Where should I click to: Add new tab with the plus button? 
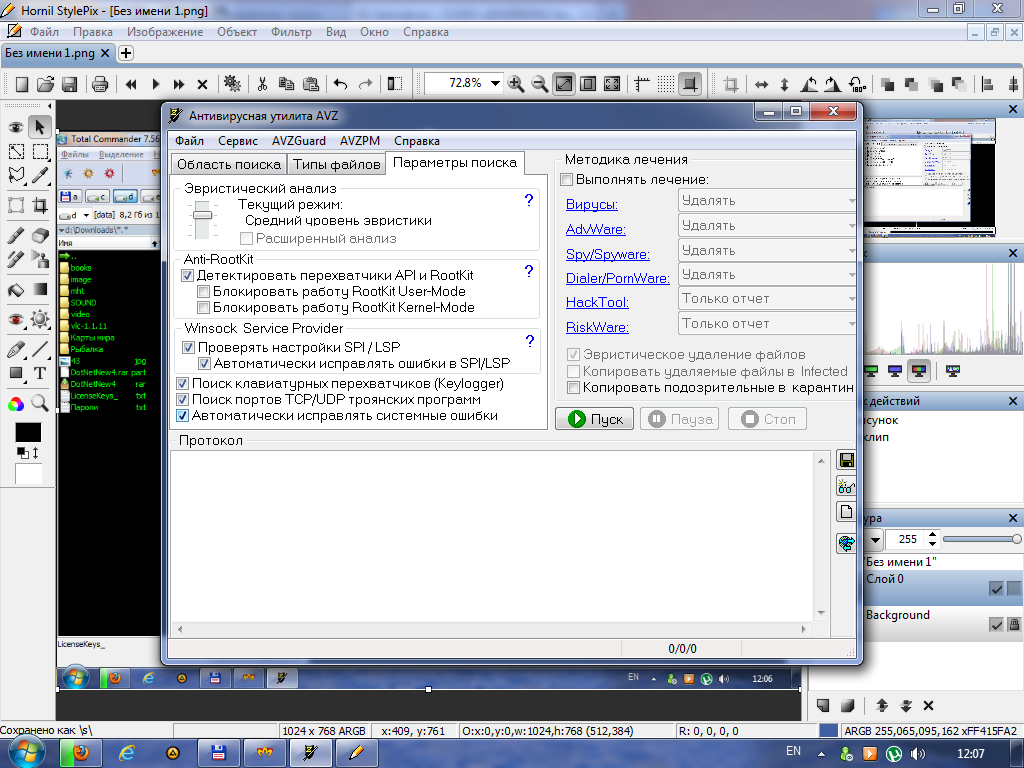pos(126,54)
